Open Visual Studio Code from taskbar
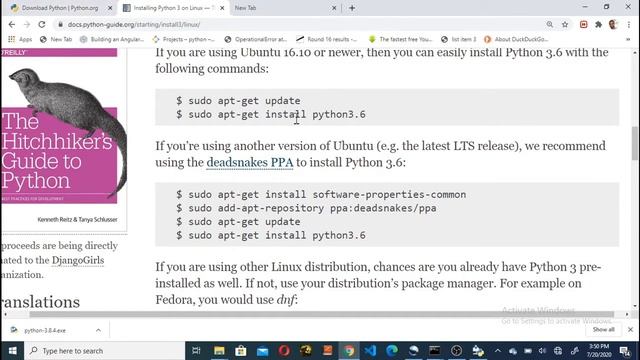 (x=370, y=351)
